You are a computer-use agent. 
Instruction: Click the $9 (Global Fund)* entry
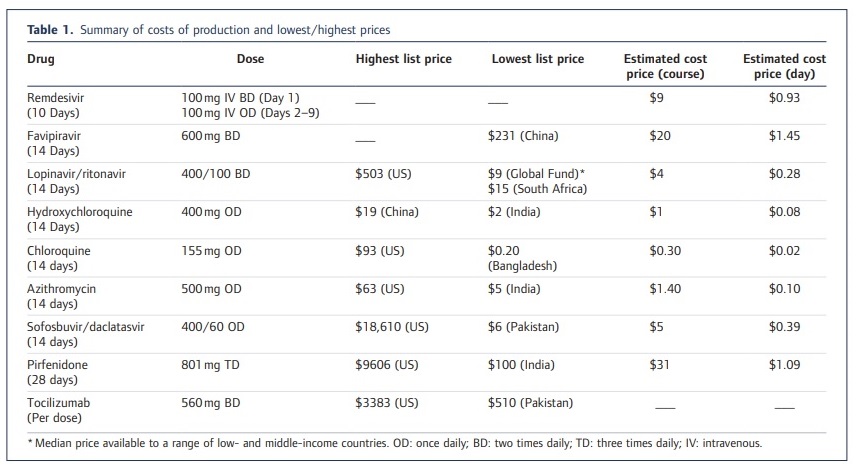(x=536, y=174)
